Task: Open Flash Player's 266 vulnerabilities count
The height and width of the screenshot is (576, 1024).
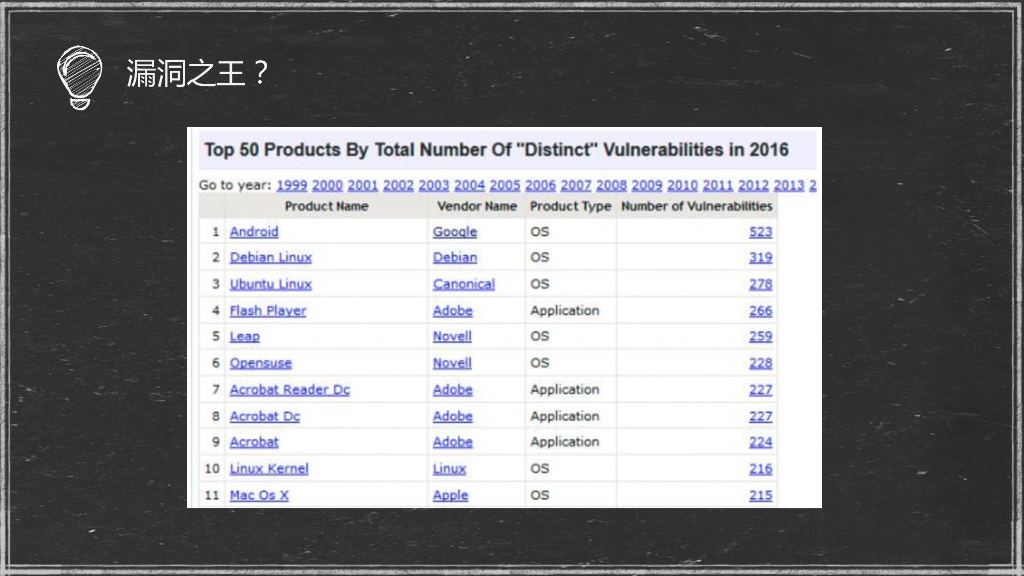Action: [x=760, y=311]
